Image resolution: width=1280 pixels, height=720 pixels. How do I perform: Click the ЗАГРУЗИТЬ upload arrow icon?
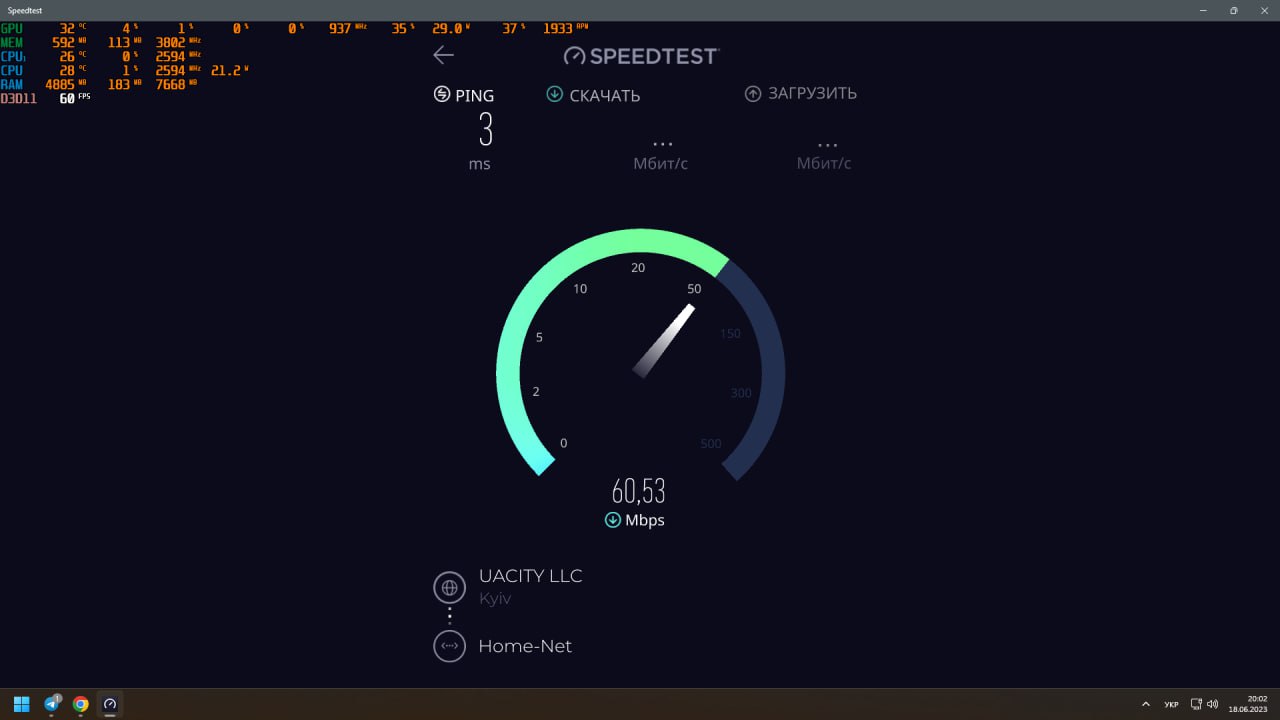pyautogui.click(x=753, y=93)
